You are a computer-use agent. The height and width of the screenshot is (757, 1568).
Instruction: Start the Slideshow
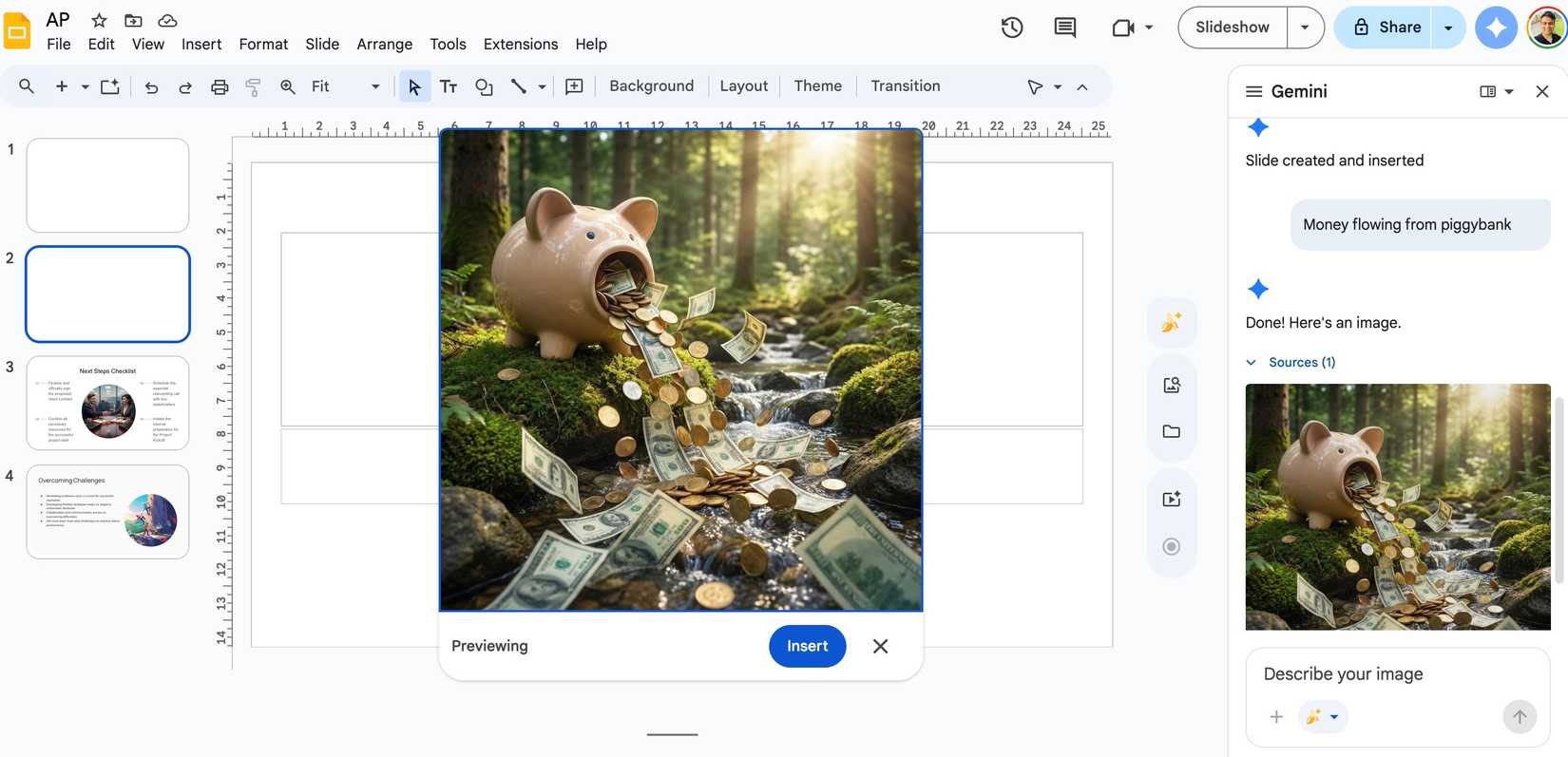tap(1233, 28)
